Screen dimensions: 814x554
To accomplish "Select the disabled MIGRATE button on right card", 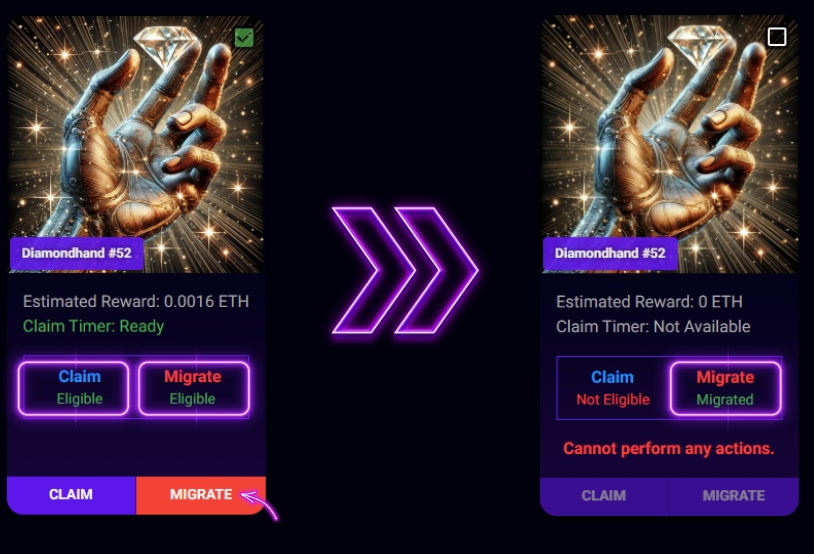I will coord(734,496).
